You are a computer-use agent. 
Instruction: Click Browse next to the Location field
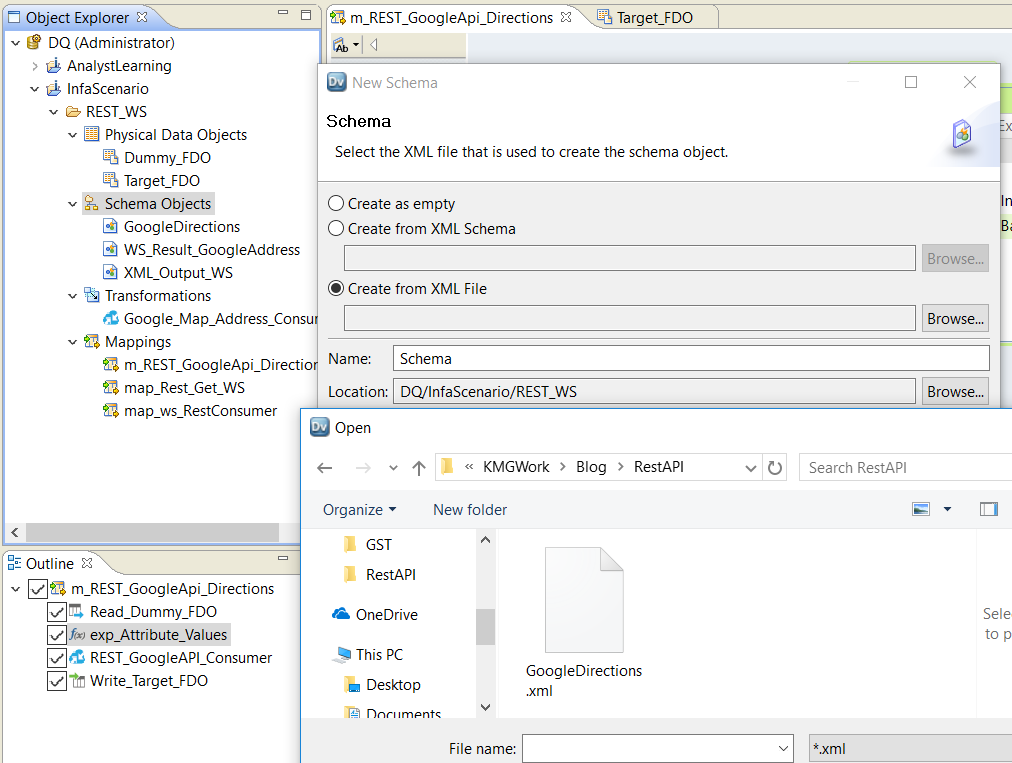point(954,391)
